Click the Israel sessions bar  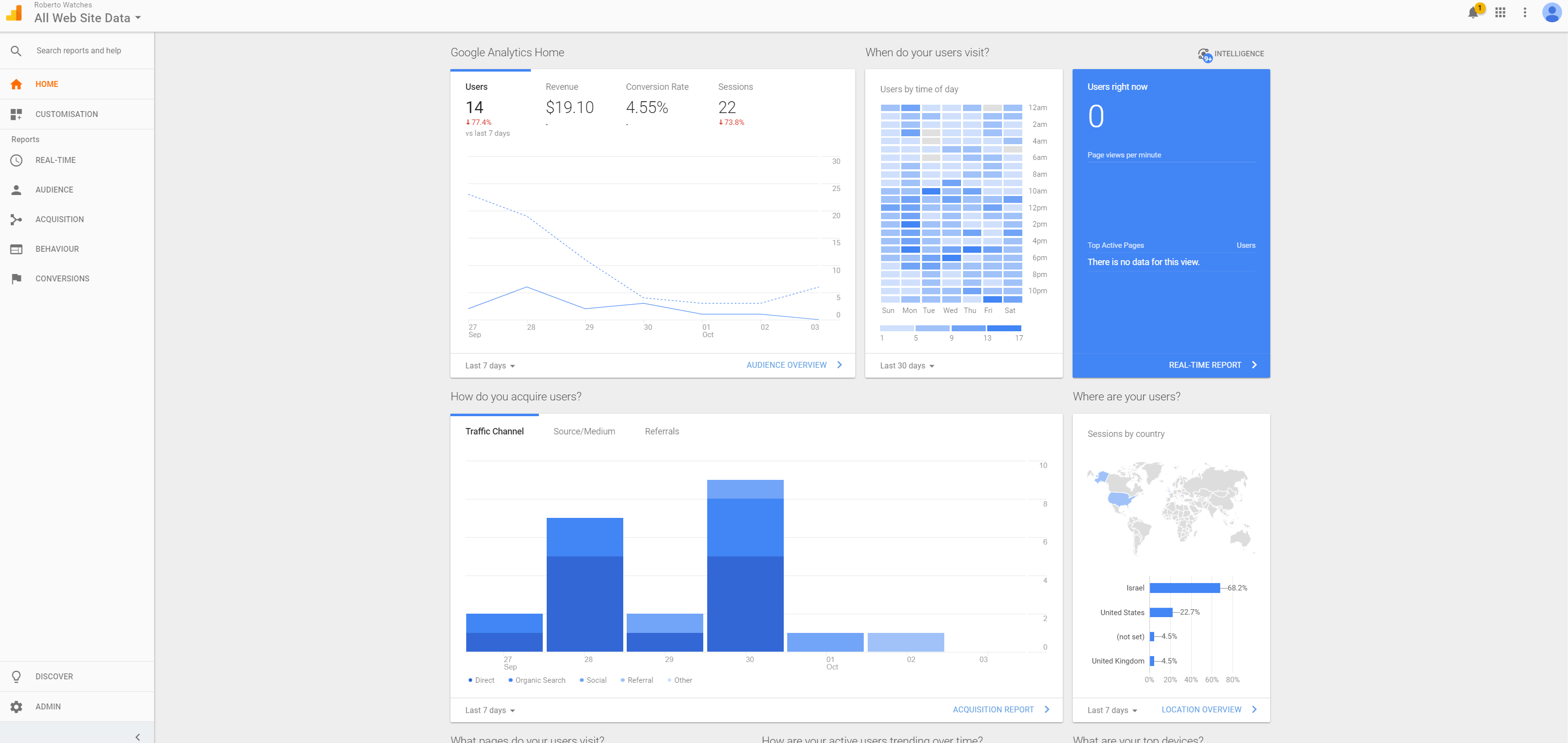(x=1185, y=588)
